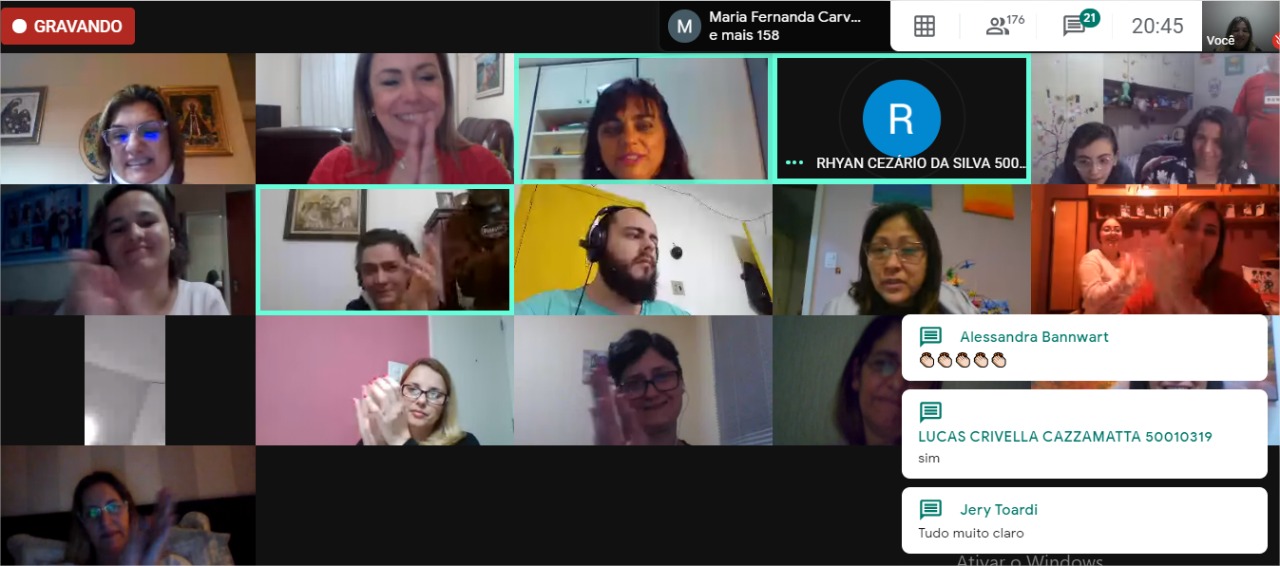1280x566 pixels.
Task: Open Lucas Crivella Cazzamatta's "sim" message
Action: click(1084, 434)
